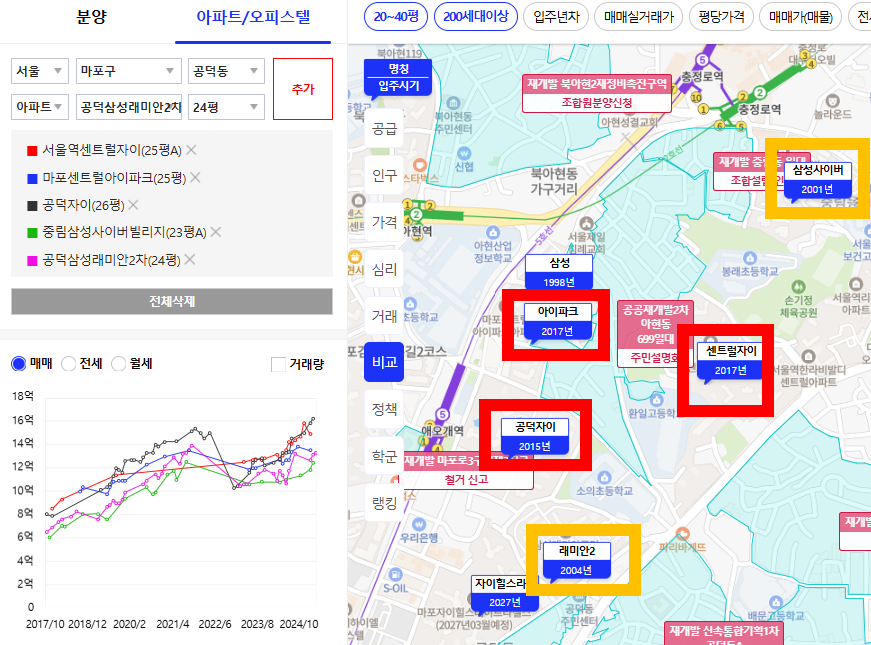Open the 24평 size dropdown
This screenshot has height=645, width=871.
[x=226, y=107]
